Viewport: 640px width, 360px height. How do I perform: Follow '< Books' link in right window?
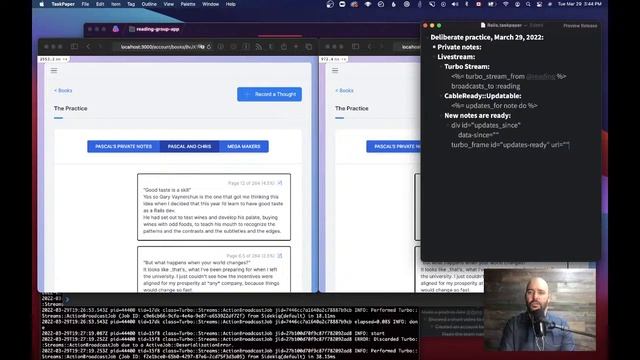click(x=344, y=90)
